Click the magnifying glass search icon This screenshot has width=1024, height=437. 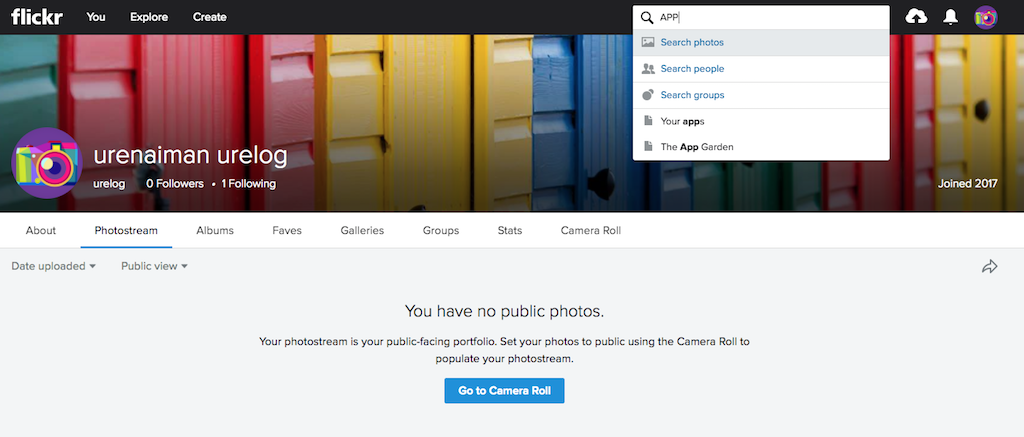tap(647, 18)
